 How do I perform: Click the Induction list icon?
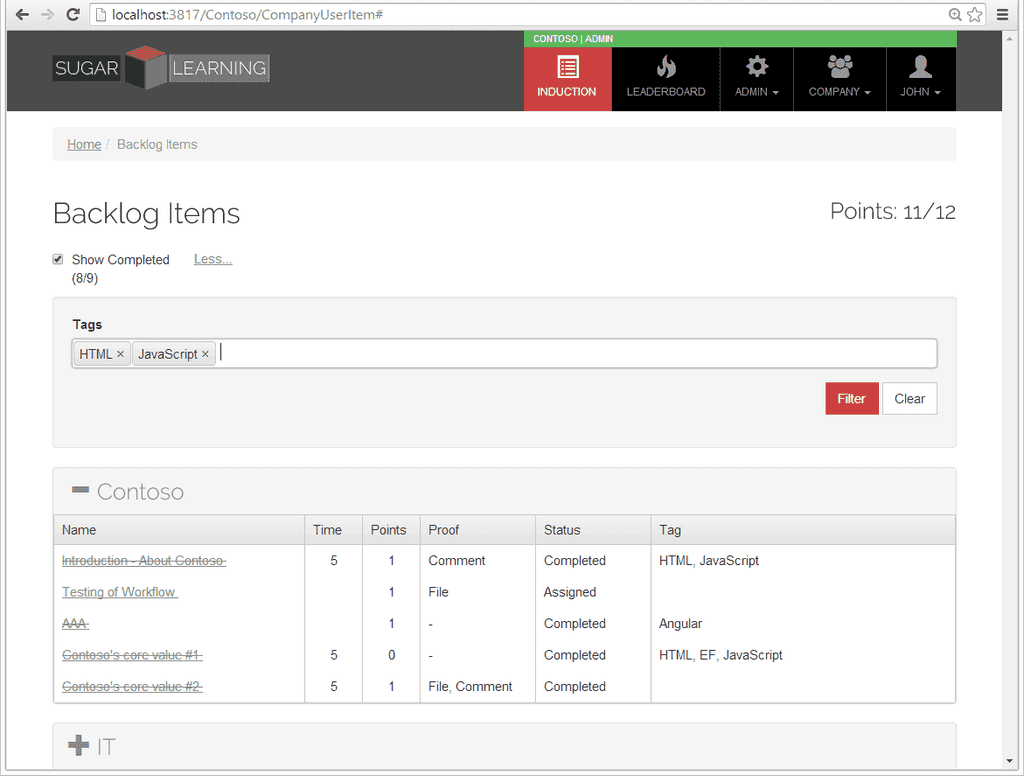[x=567, y=68]
